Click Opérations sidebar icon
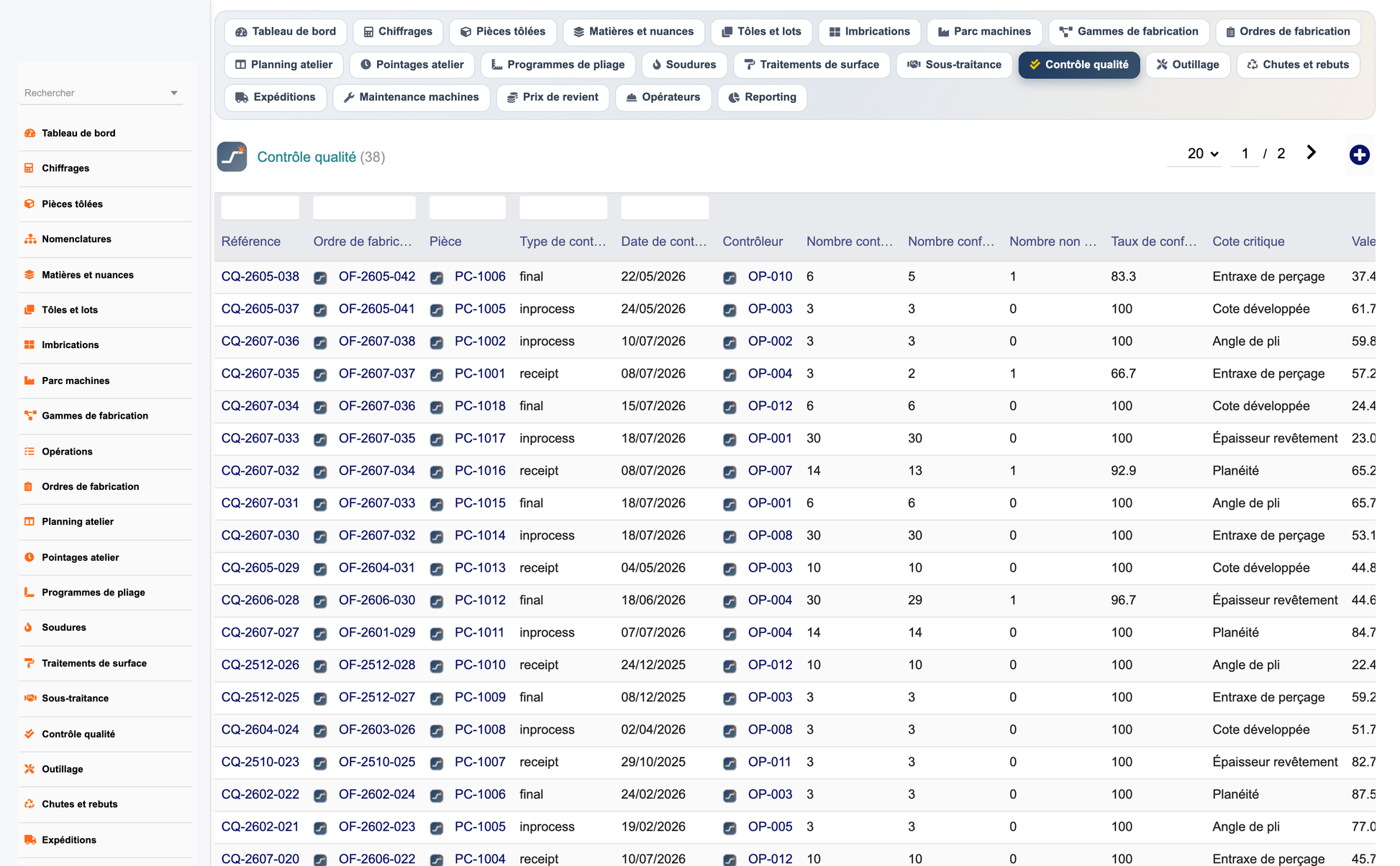The height and width of the screenshot is (866, 1400). tap(29, 452)
